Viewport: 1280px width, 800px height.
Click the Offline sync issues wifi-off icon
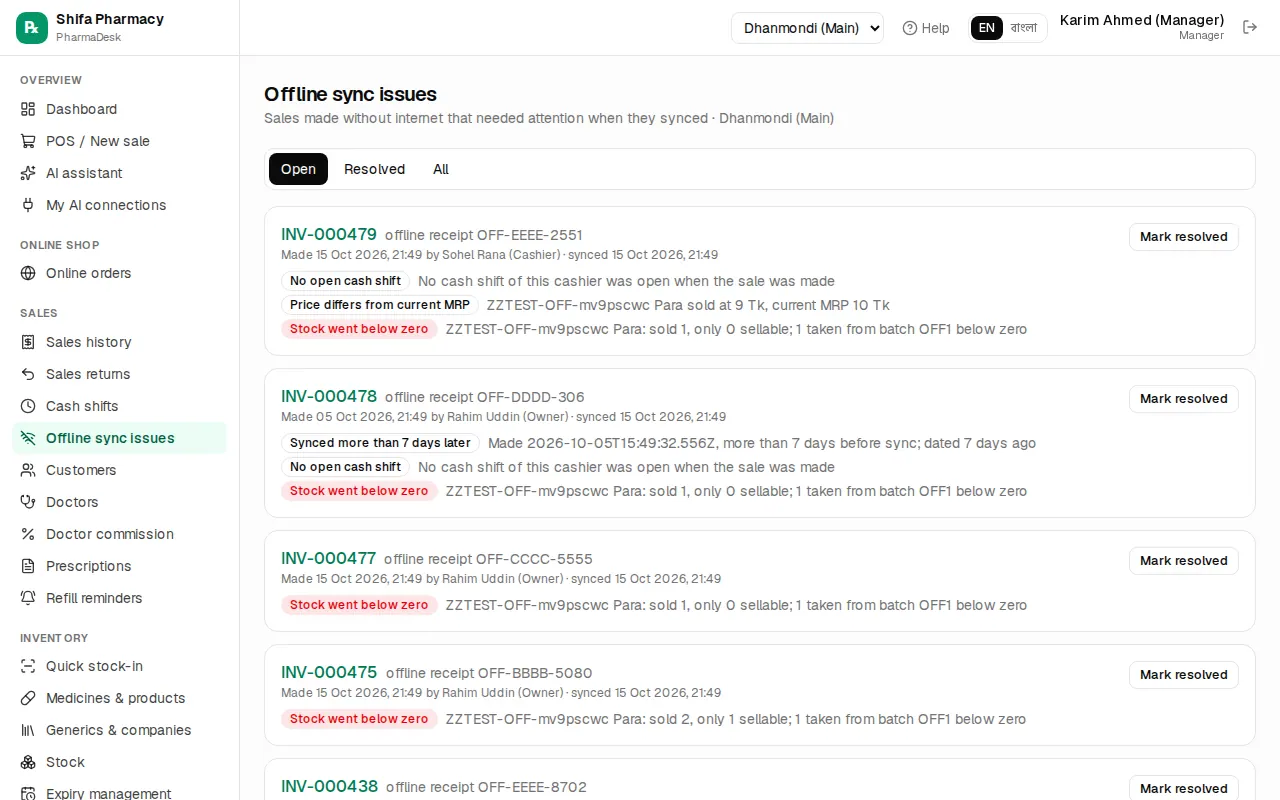pyautogui.click(x=28, y=438)
